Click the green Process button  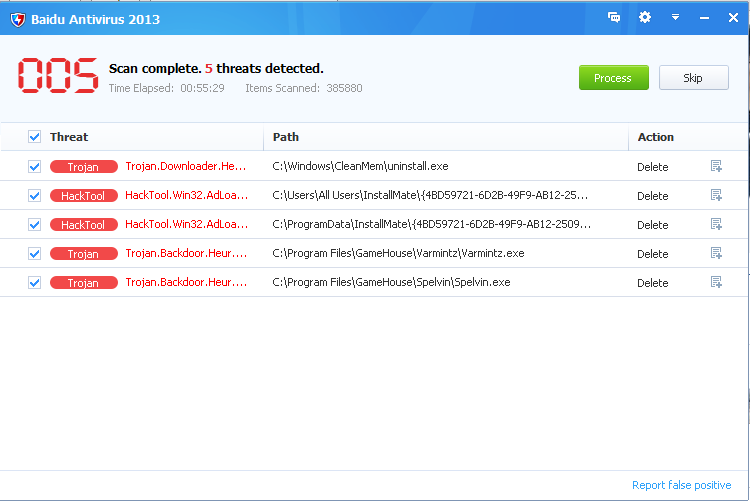coord(614,78)
